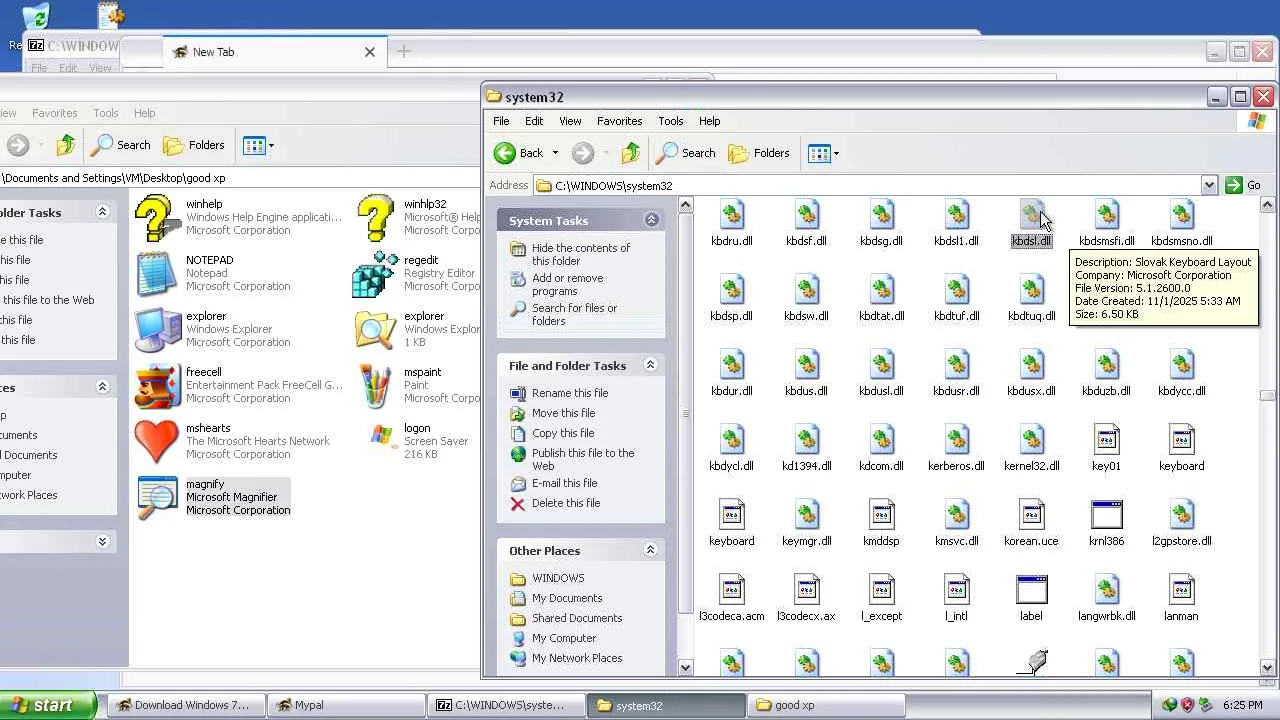Click Search for files or folders link
The image size is (1280, 720).
574,314
